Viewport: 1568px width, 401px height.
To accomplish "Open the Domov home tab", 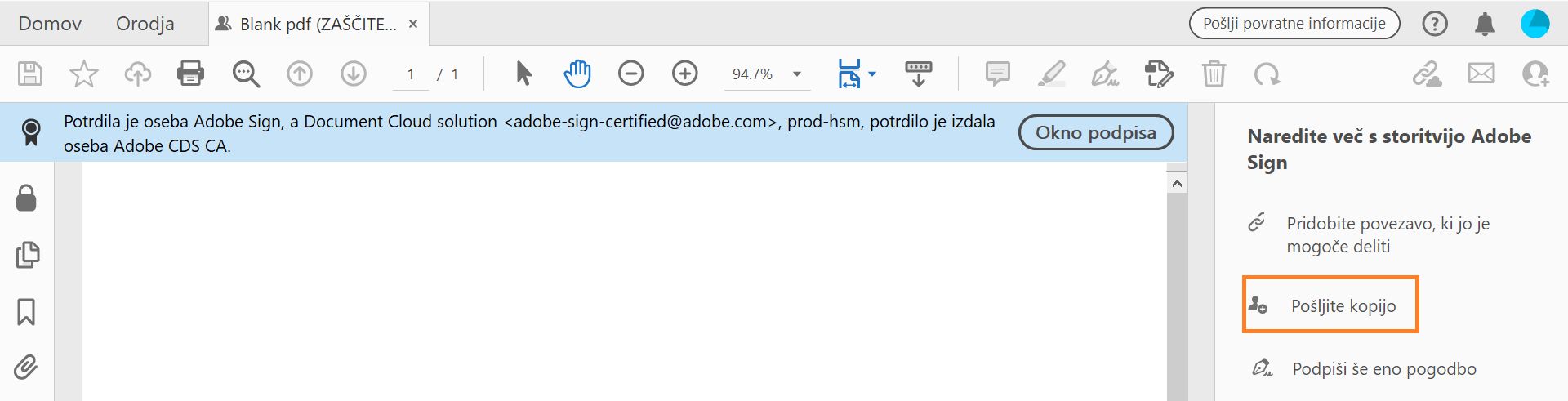I will (50, 24).
